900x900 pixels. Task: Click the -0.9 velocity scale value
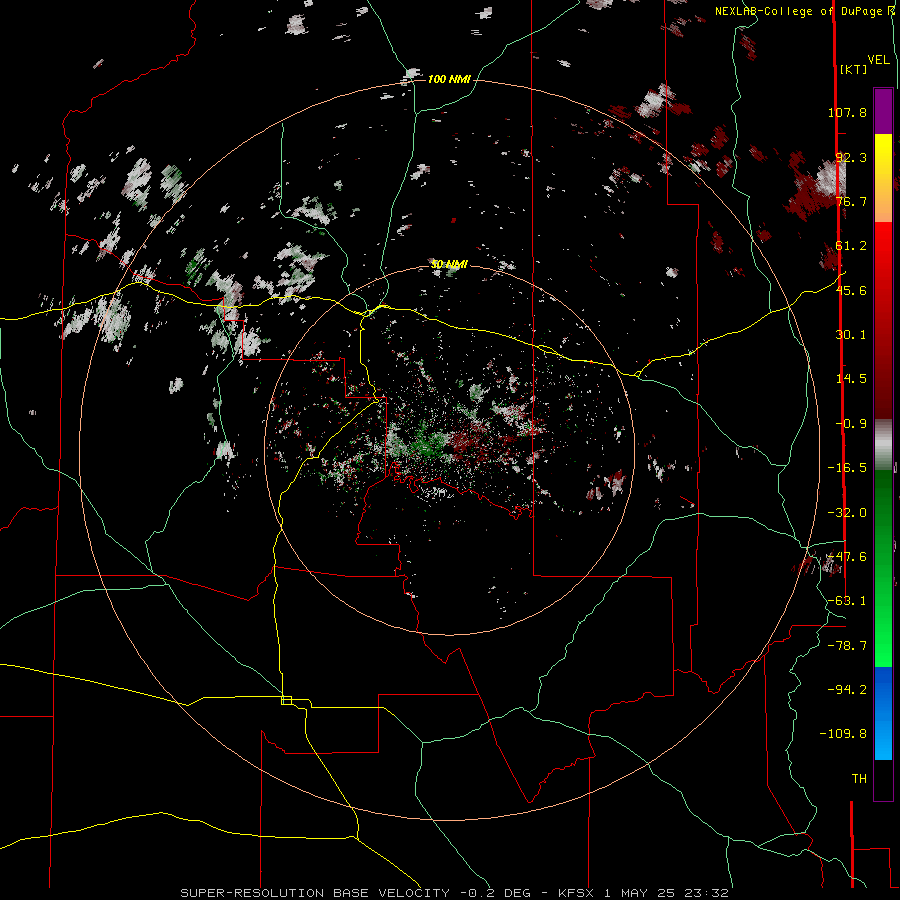(851, 424)
